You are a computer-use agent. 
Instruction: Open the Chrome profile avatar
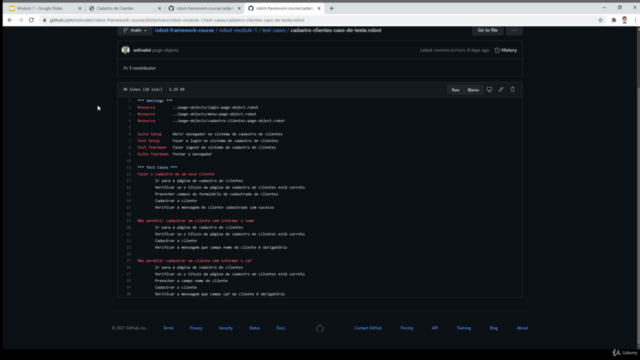[x=624, y=20]
